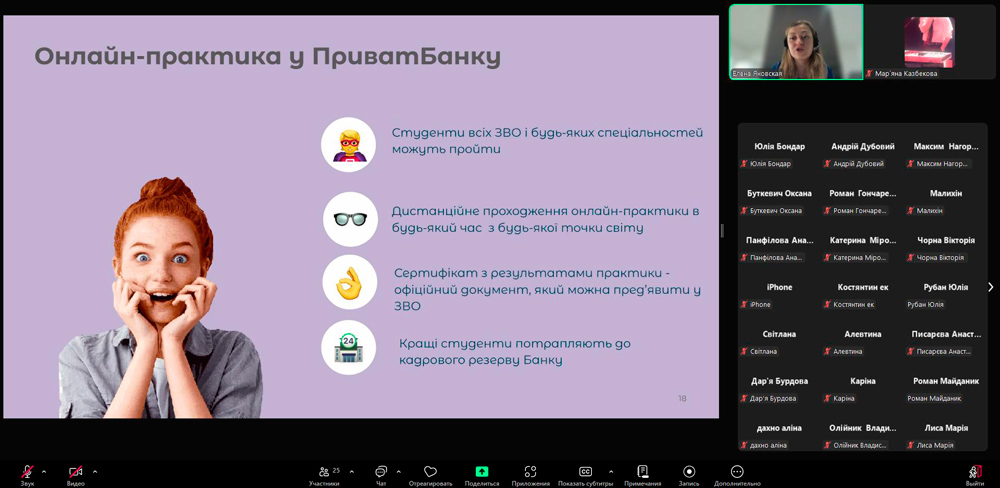
Task: Open the Примечания notes icon
Action: pyautogui.click(x=642, y=472)
